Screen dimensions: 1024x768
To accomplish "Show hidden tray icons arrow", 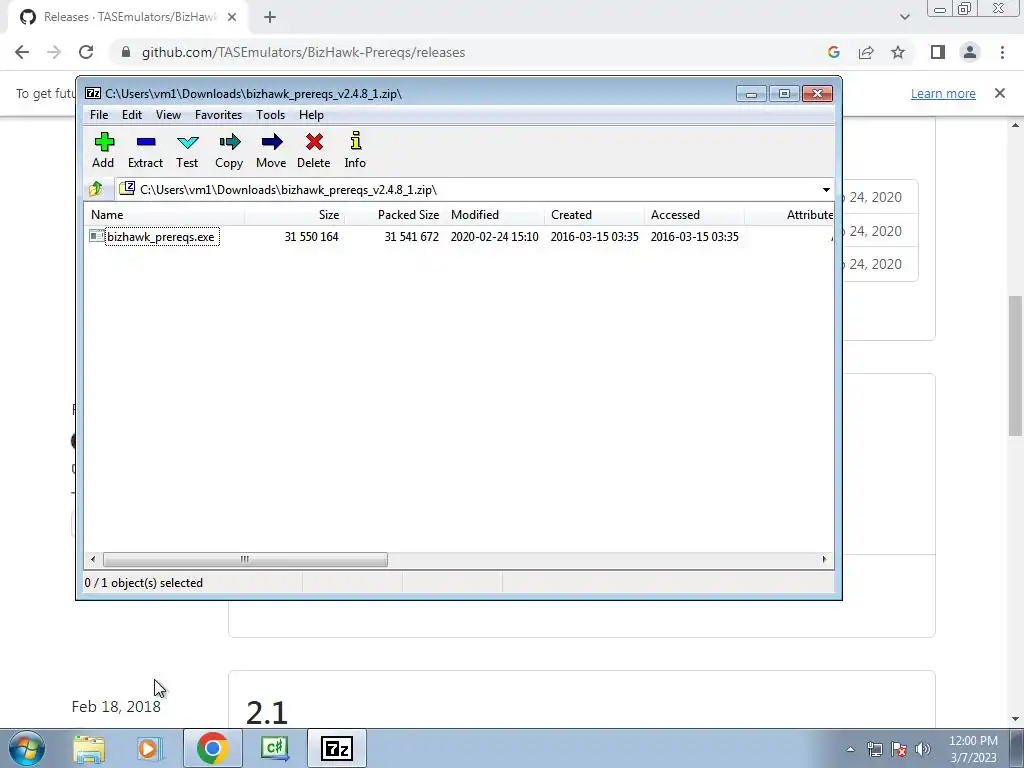I will pyautogui.click(x=850, y=749).
